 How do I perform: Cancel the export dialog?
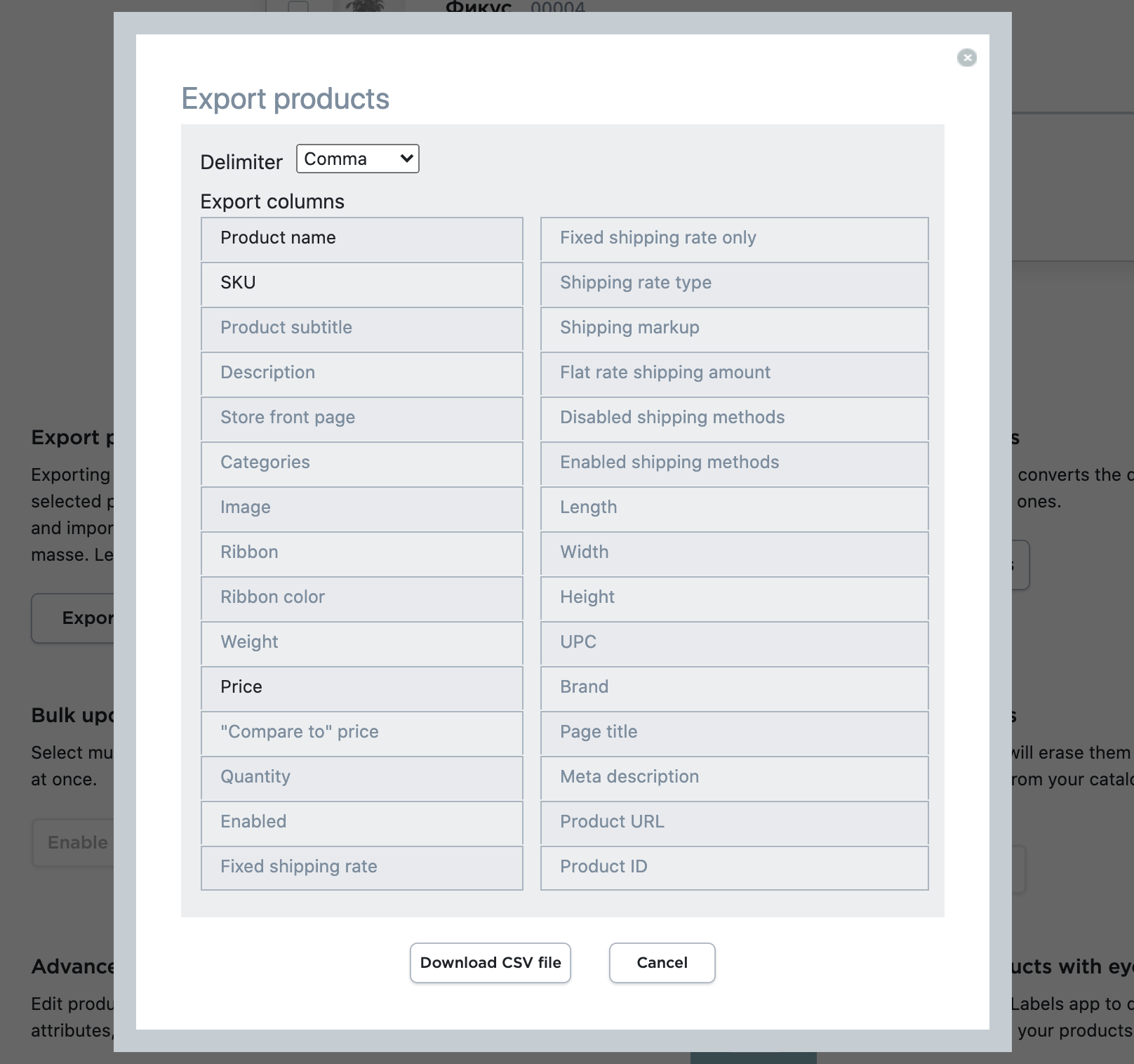tap(662, 962)
